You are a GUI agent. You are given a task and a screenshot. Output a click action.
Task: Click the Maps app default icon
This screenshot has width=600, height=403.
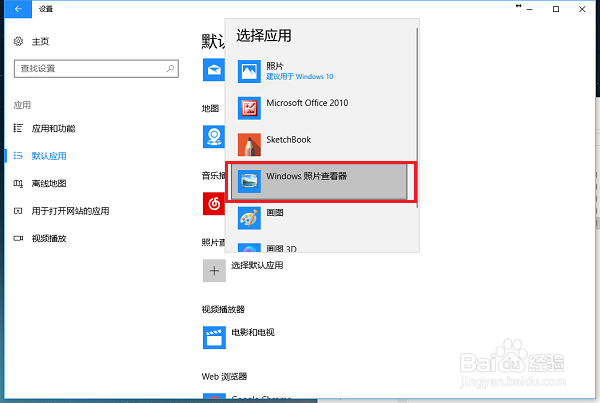(214, 137)
